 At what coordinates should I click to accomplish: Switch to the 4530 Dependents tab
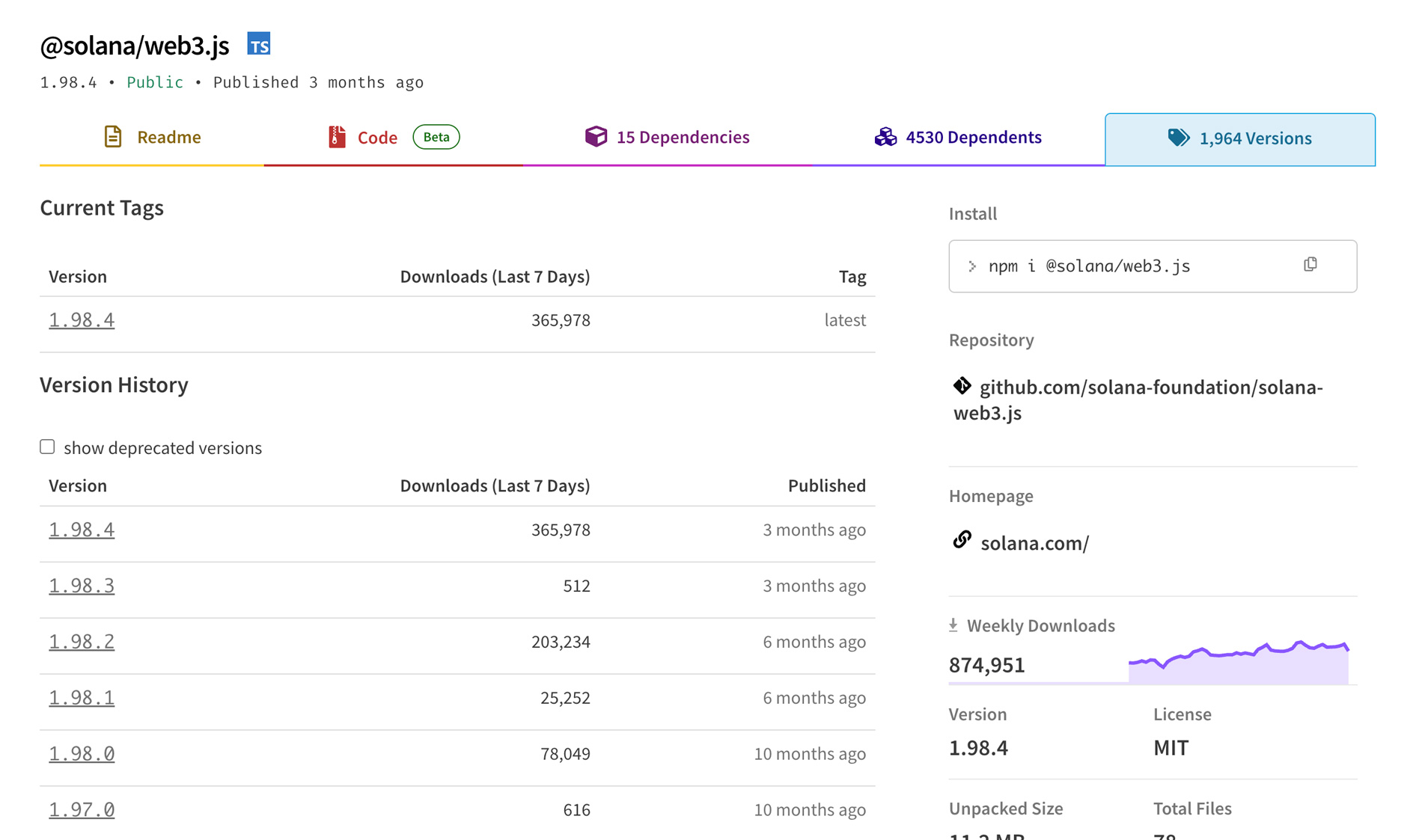click(974, 137)
